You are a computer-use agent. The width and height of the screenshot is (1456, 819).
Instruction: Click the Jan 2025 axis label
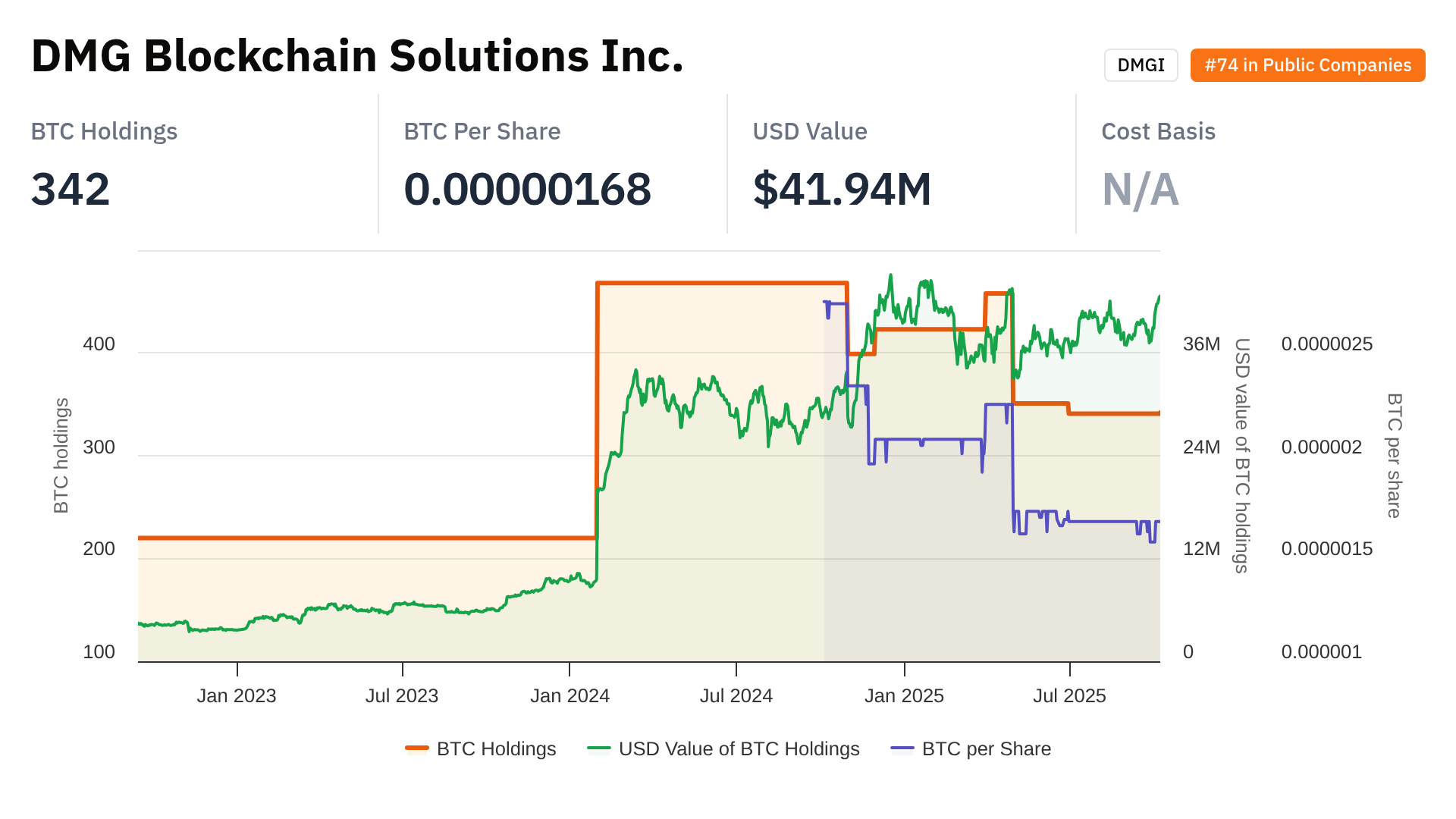[904, 696]
